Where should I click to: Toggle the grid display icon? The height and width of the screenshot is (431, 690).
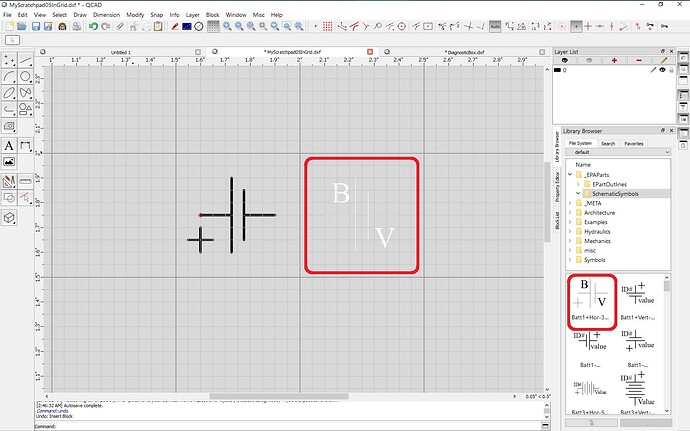point(213,26)
